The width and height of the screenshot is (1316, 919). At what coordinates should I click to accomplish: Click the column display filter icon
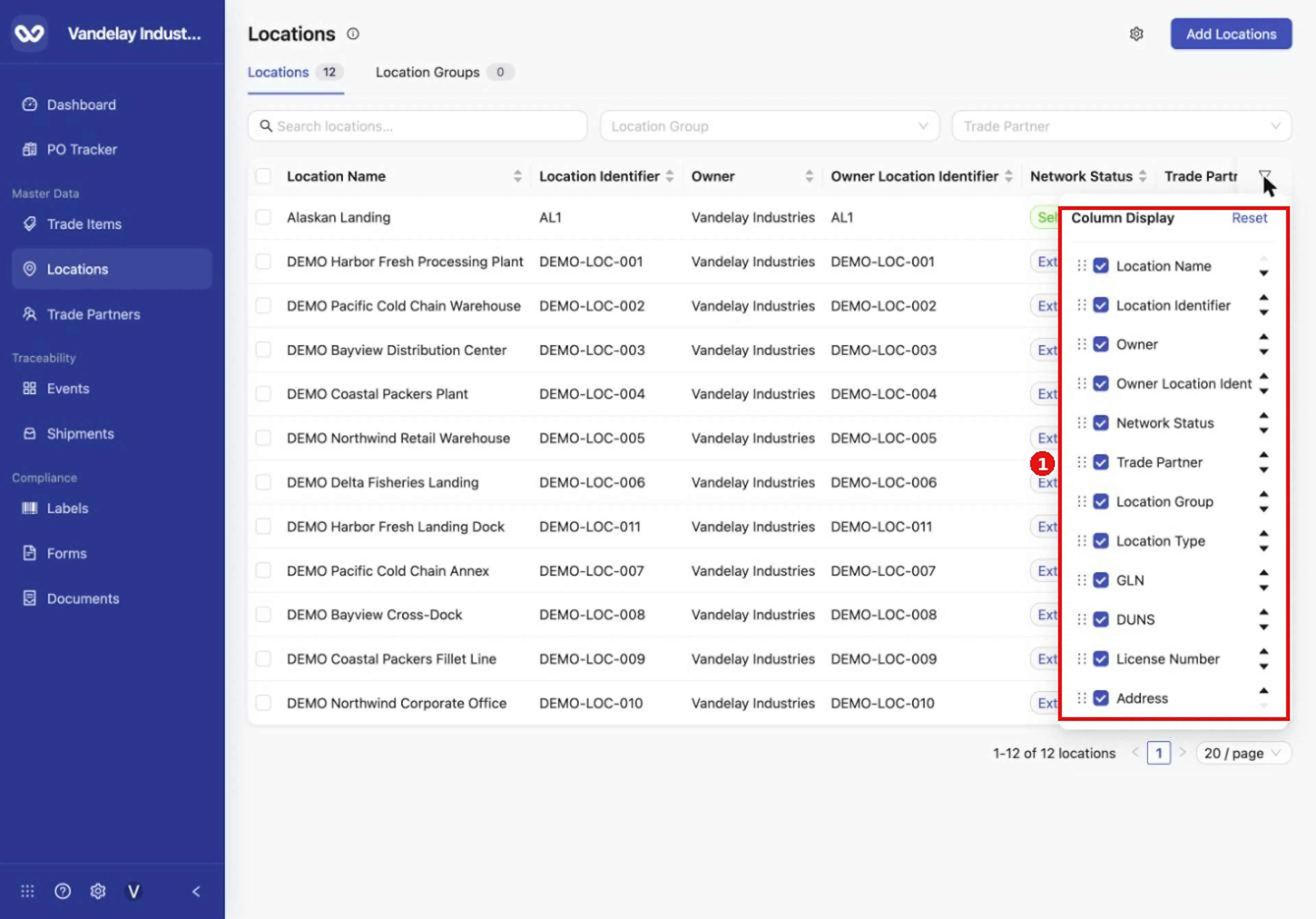tap(1264, 175)
